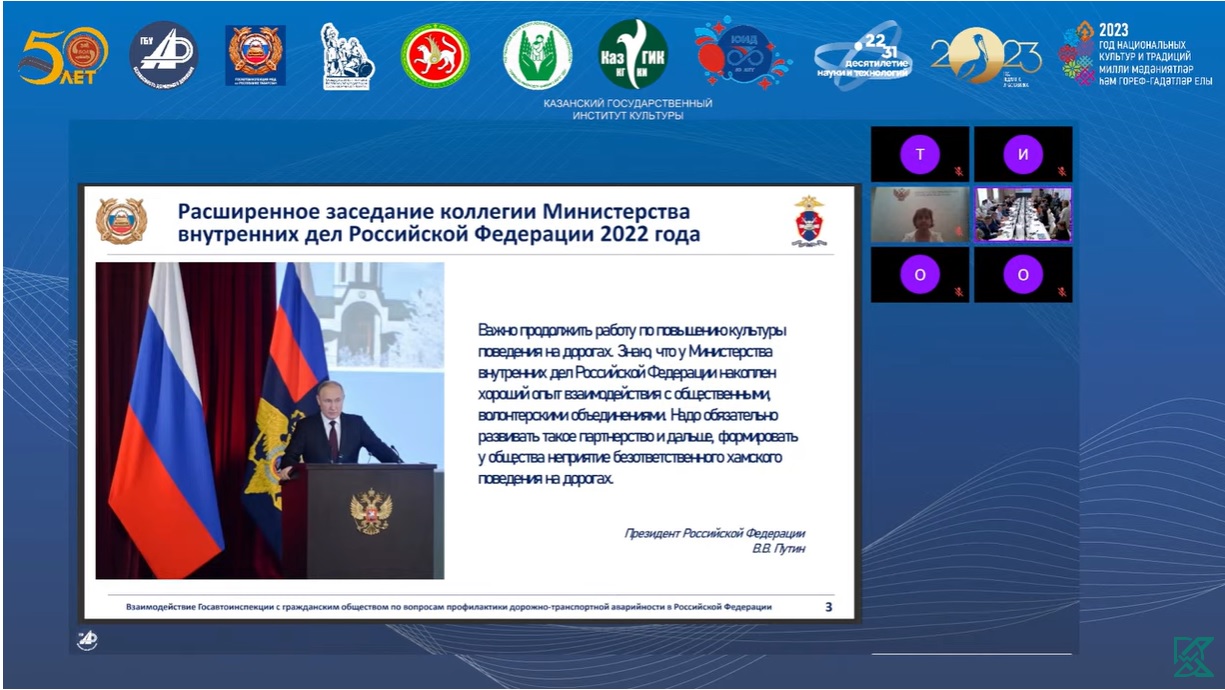Click the slide title 'Расширенное заседание коллегии Министерства'
The height and width of the screenshot is (690, 1225).
pyautogui.click(x=434, y=212)
